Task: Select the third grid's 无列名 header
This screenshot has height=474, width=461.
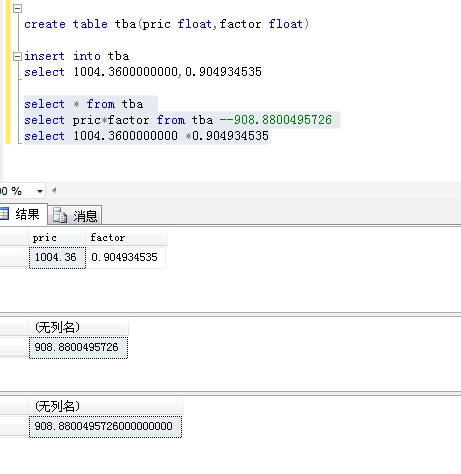Action: (x=105, y=406)
